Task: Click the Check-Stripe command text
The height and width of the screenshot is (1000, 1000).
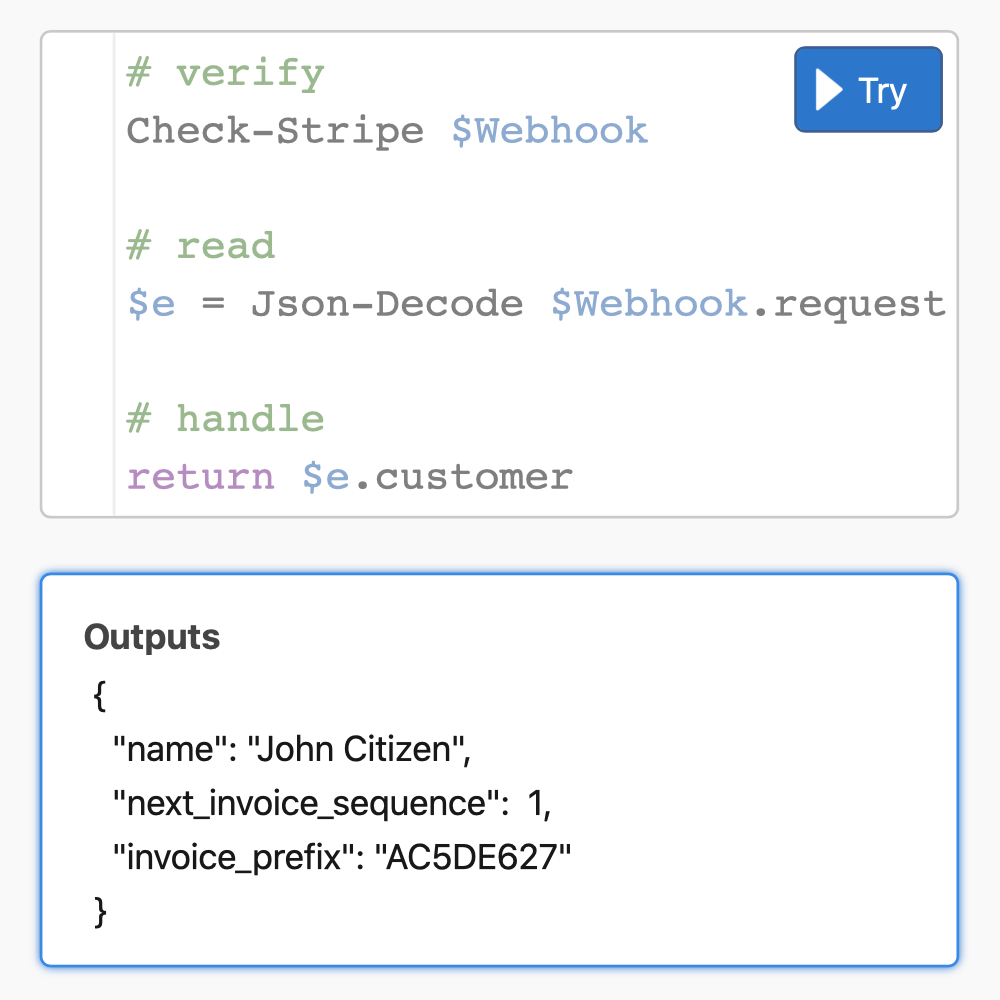Action: coord(275,131)
